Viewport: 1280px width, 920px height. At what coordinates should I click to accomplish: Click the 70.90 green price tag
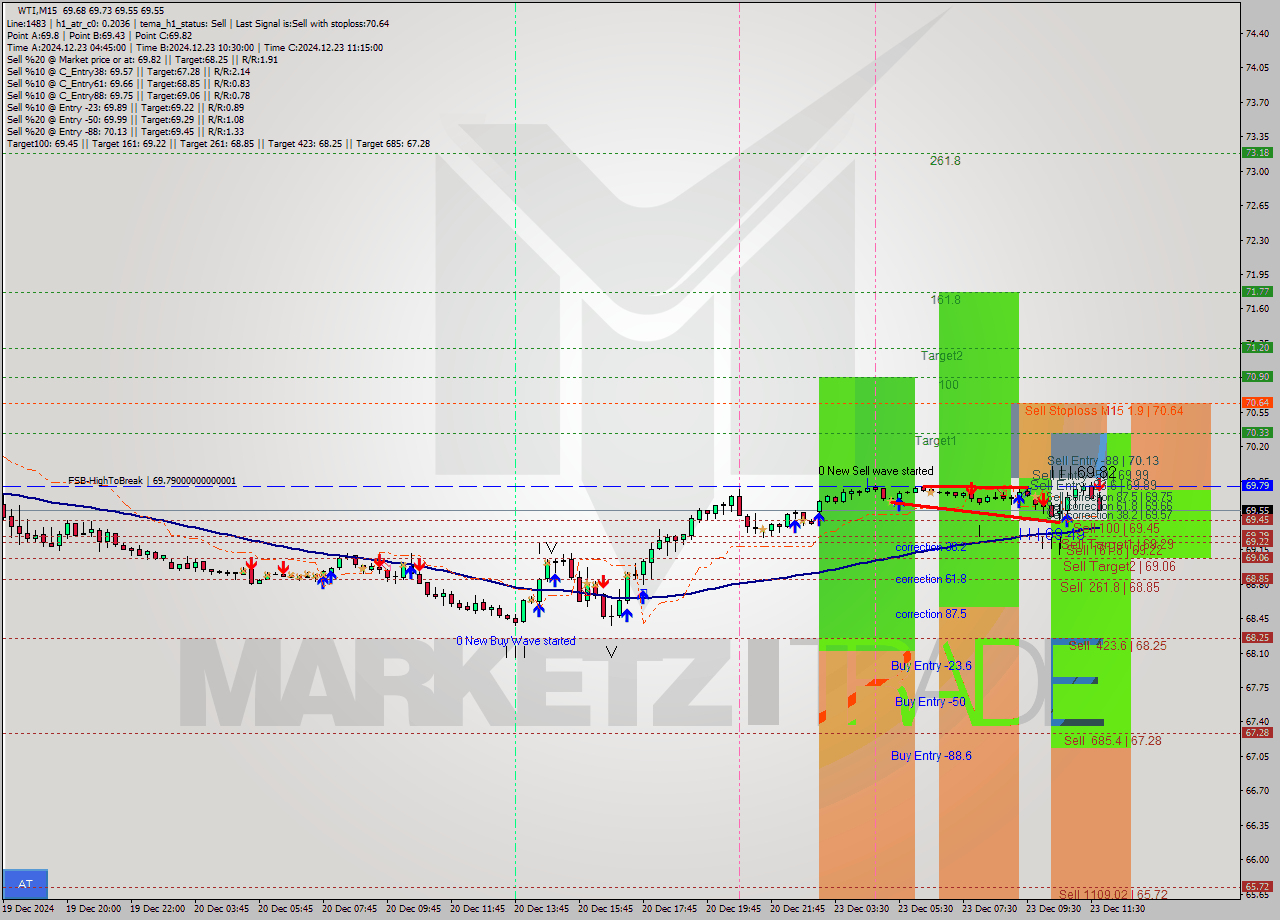1257,377
